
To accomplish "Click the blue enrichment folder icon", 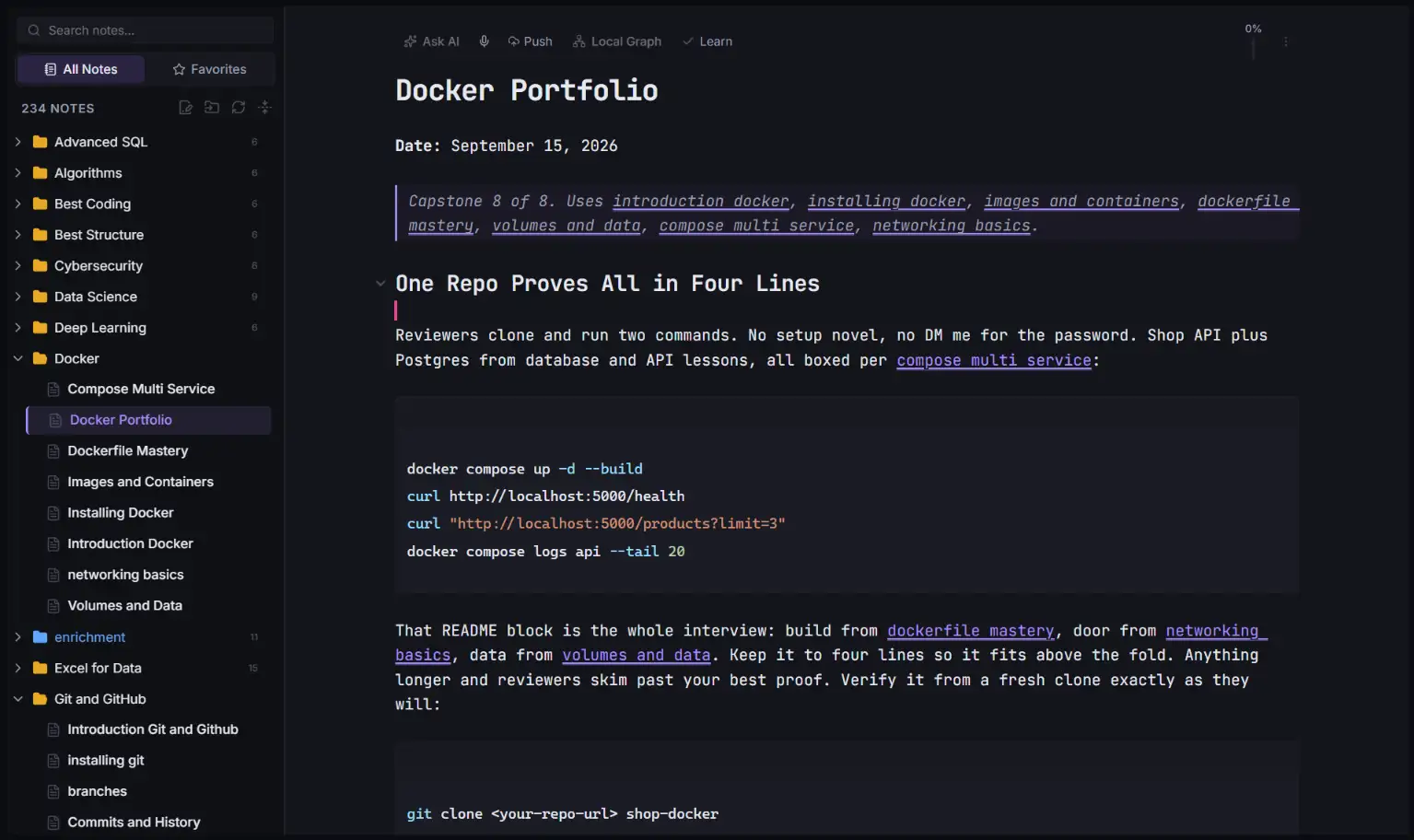I will click(40, 636).
